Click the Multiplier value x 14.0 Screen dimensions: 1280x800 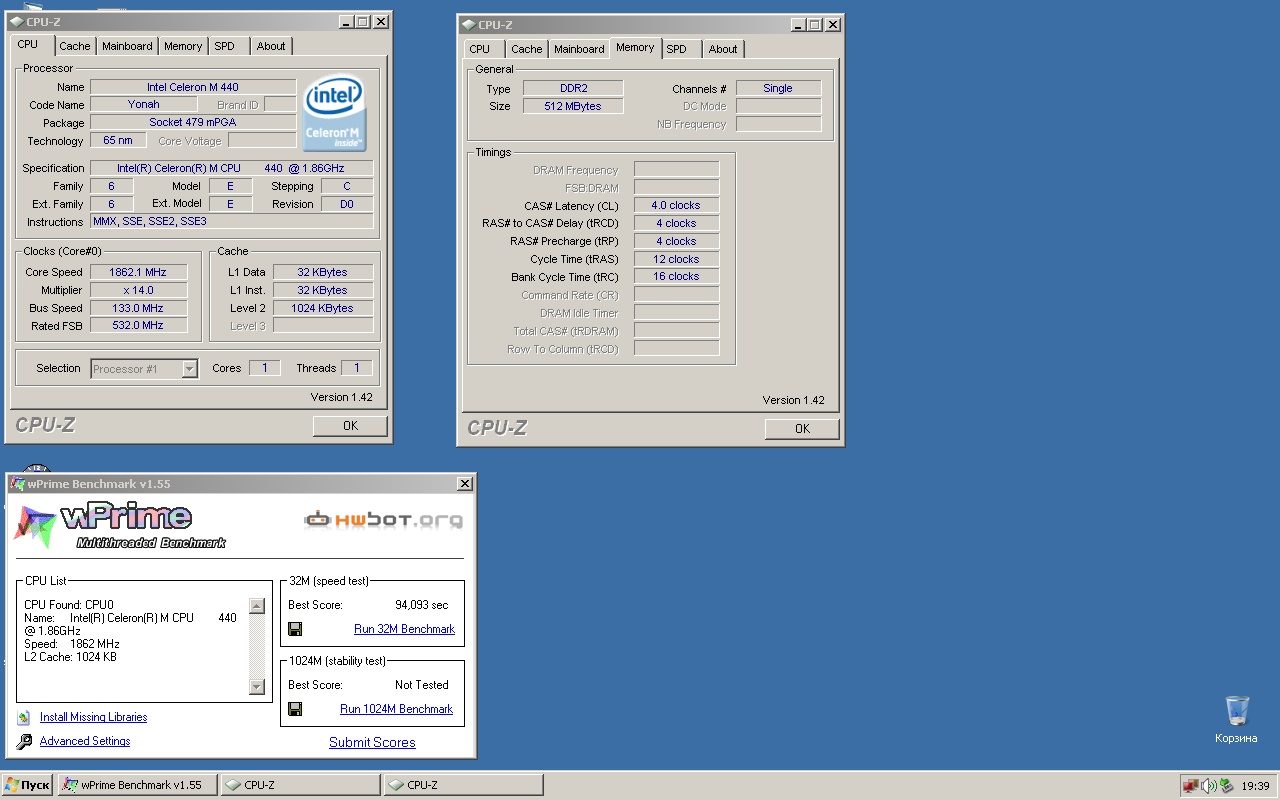coord(139,290)
